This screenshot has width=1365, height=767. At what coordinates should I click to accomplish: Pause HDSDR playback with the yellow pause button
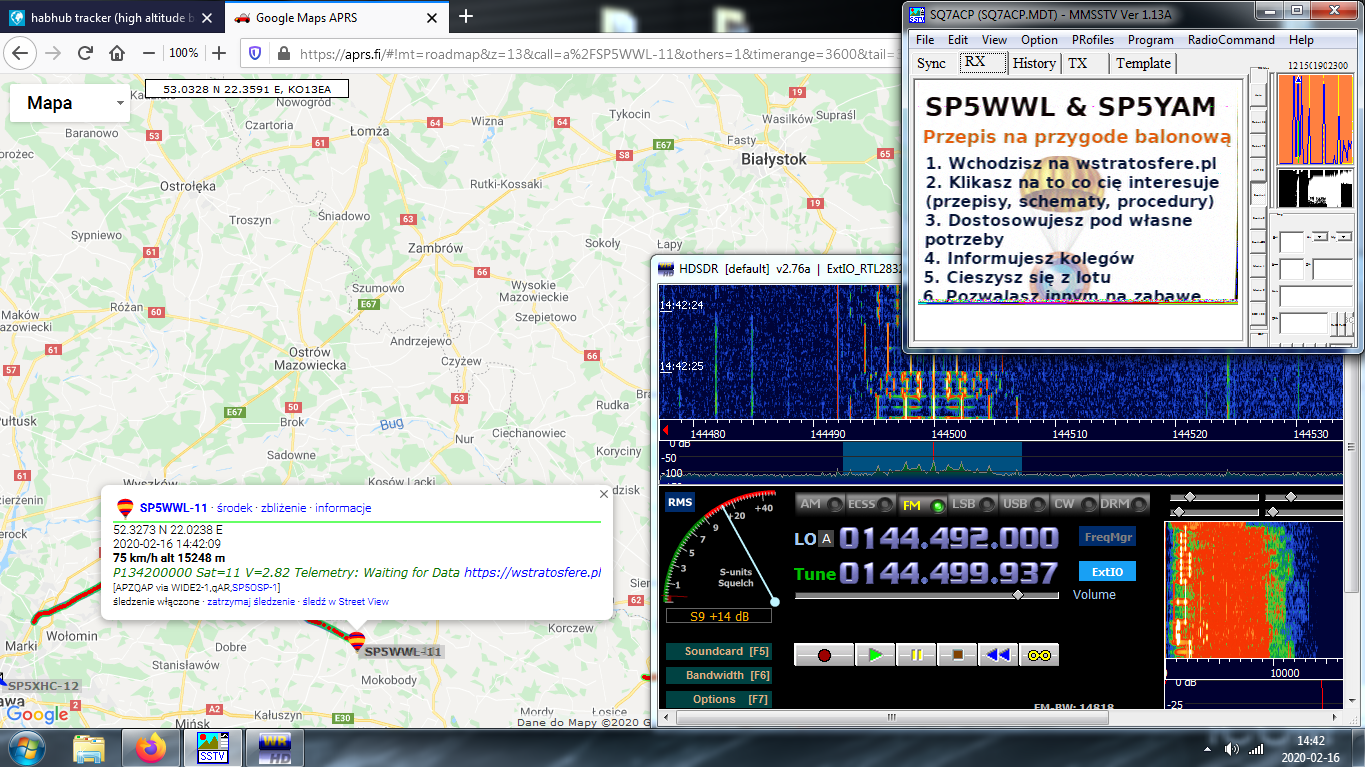[916, 655]
